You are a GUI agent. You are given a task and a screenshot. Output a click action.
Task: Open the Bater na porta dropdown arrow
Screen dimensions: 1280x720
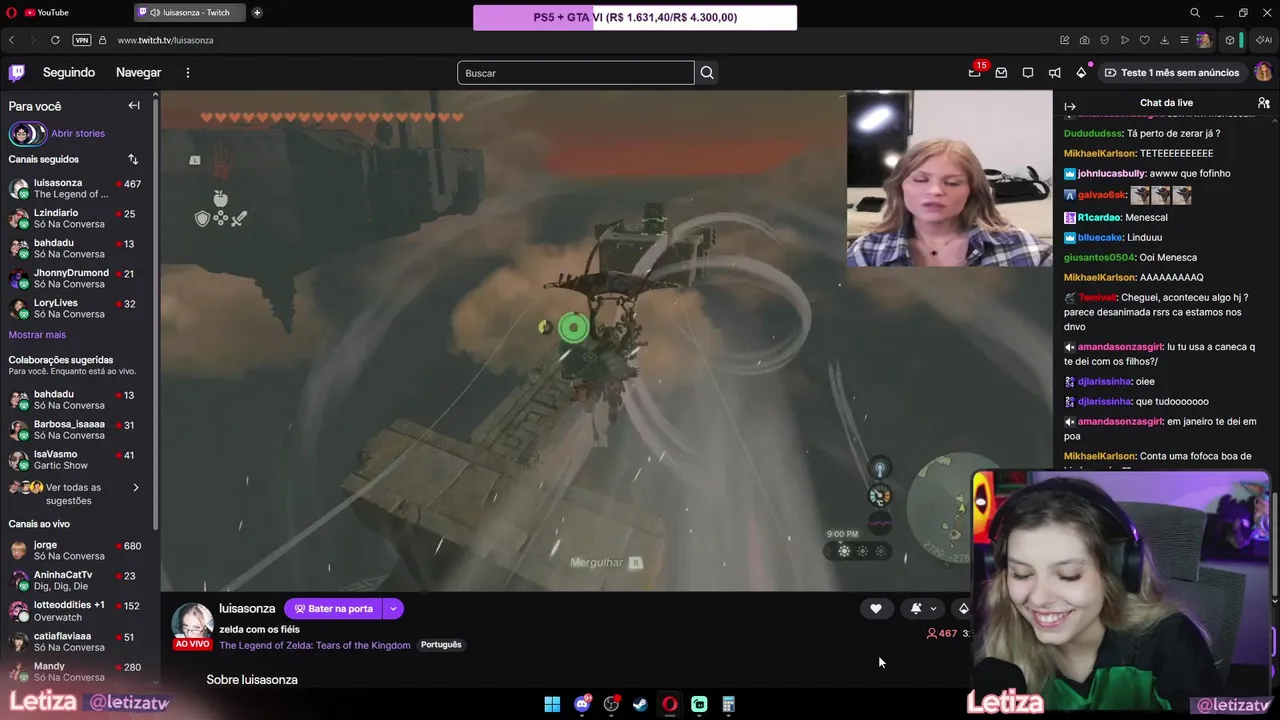pos(393,608)
